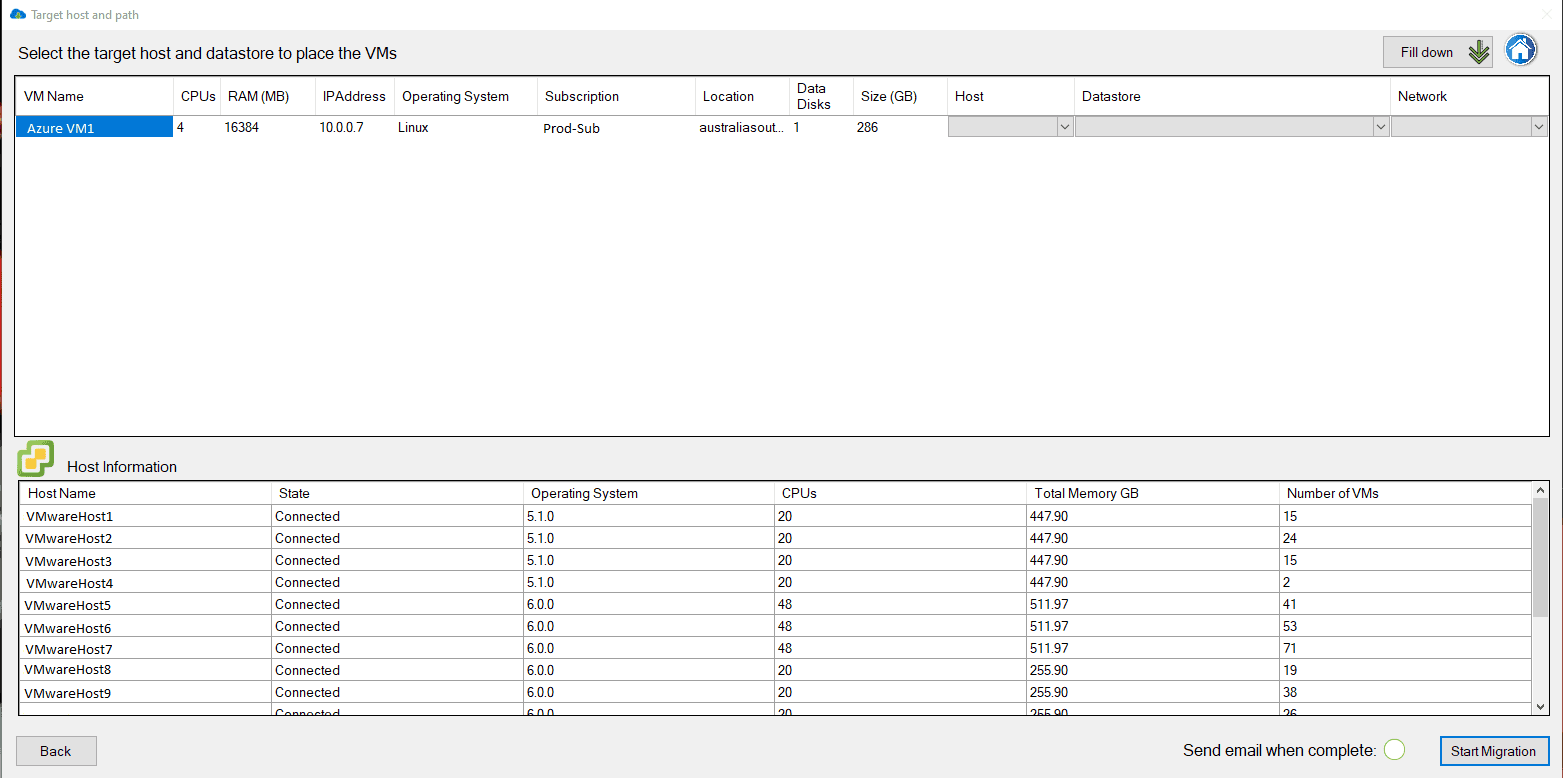This screenshot has height=778, width=1563.
Task: Click the cloud icon in title bar
Action: pyautogui.click(x=17, y=15)
